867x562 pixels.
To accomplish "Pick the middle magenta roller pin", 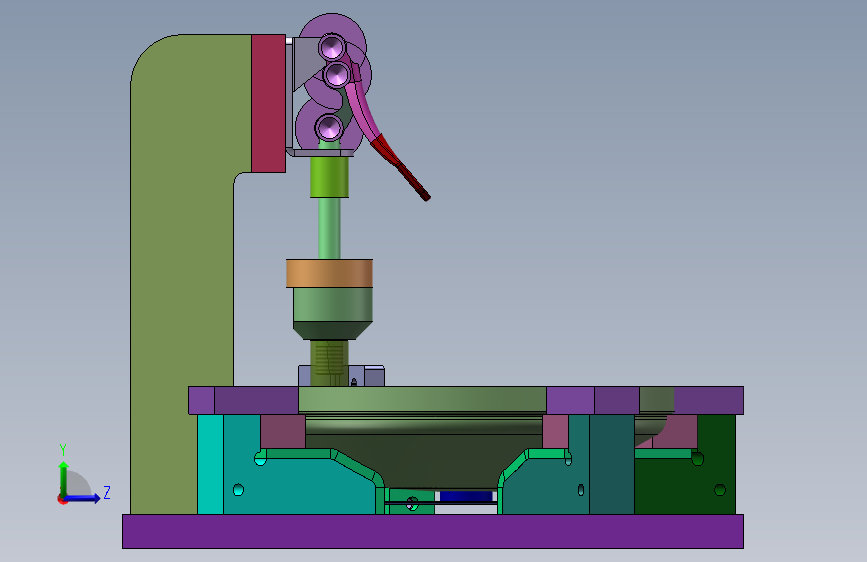I will (x=337, y=74).
